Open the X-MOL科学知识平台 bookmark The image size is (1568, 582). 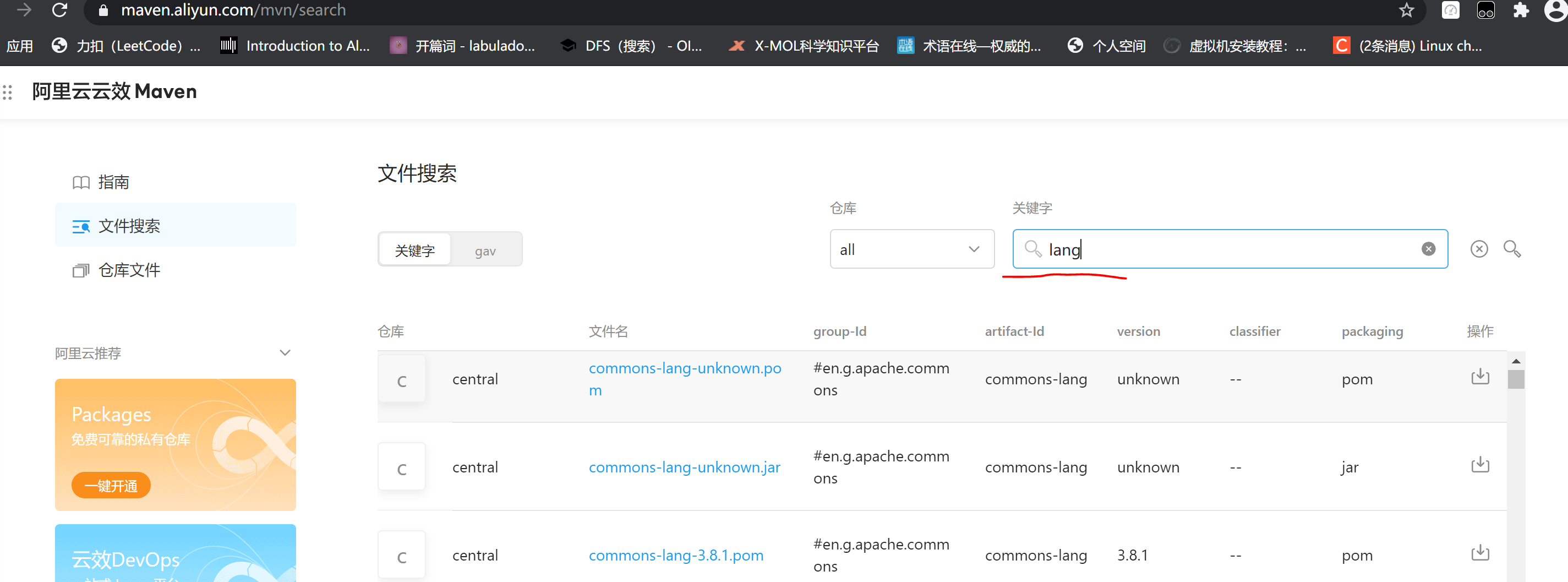(804, 46)
